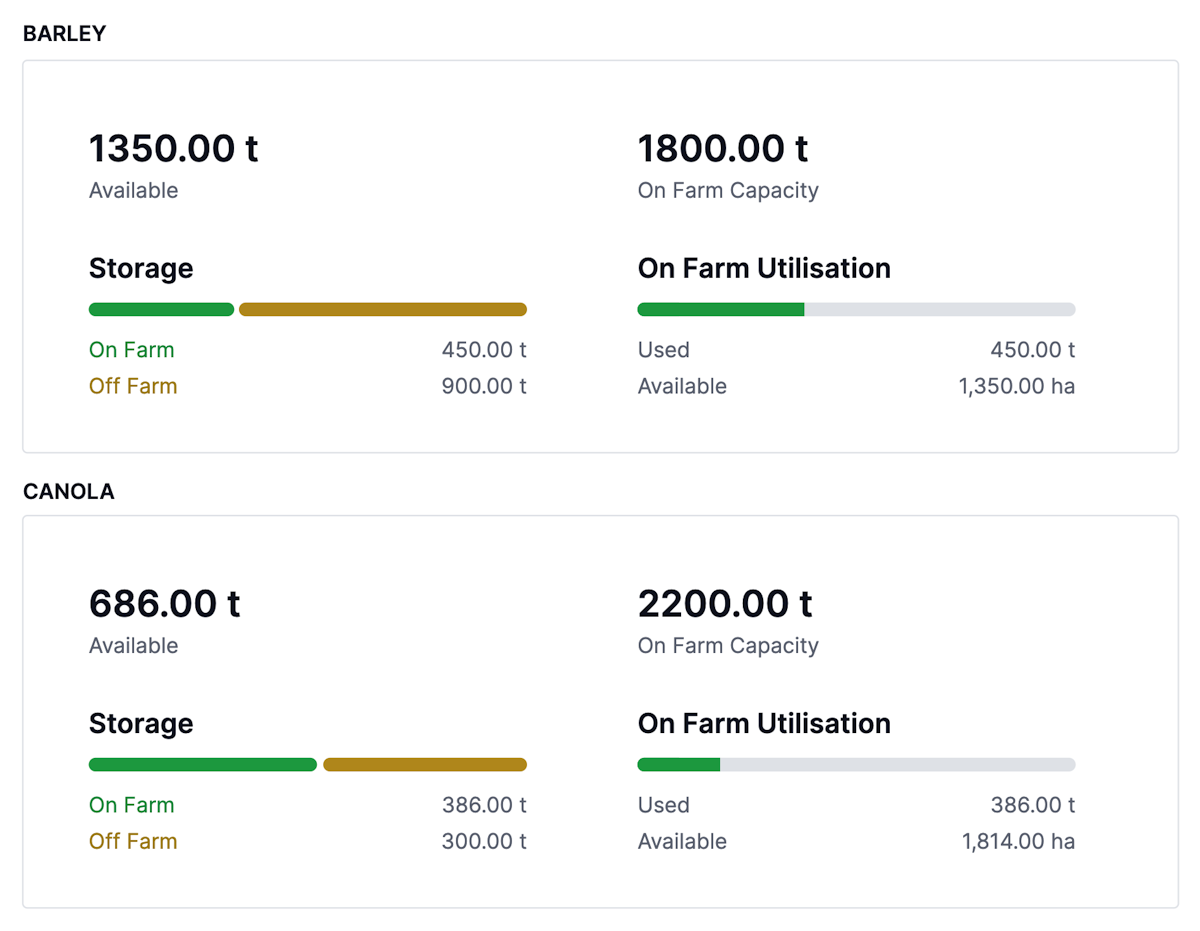Select the BARLEY section header
This screenshot has width=1200, height=931.
click(x=64, y=33)
